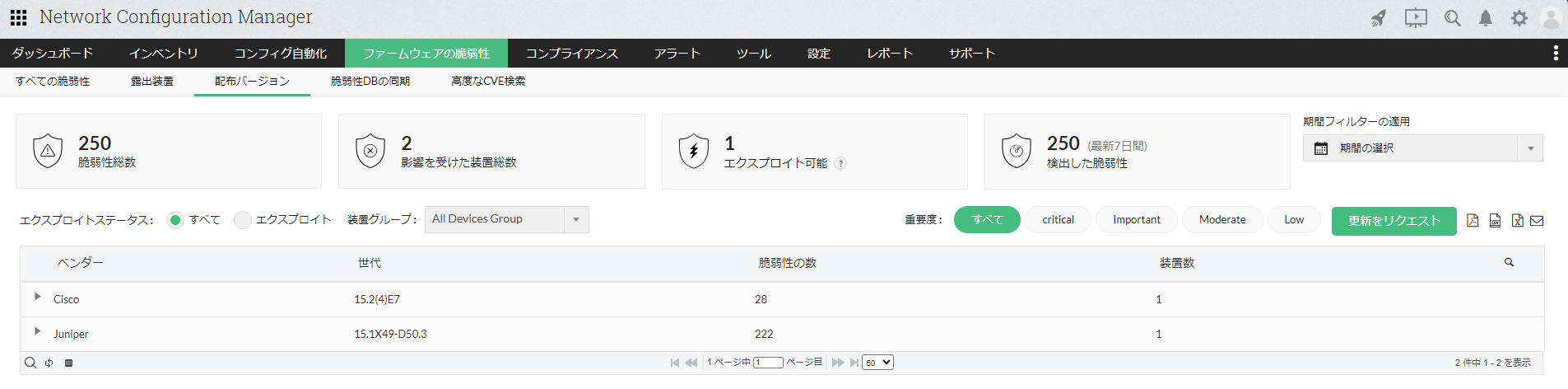Screen dimensions: 1568x389
Task: Click the email report envelope icon
Action: [x=1537, y=220]
